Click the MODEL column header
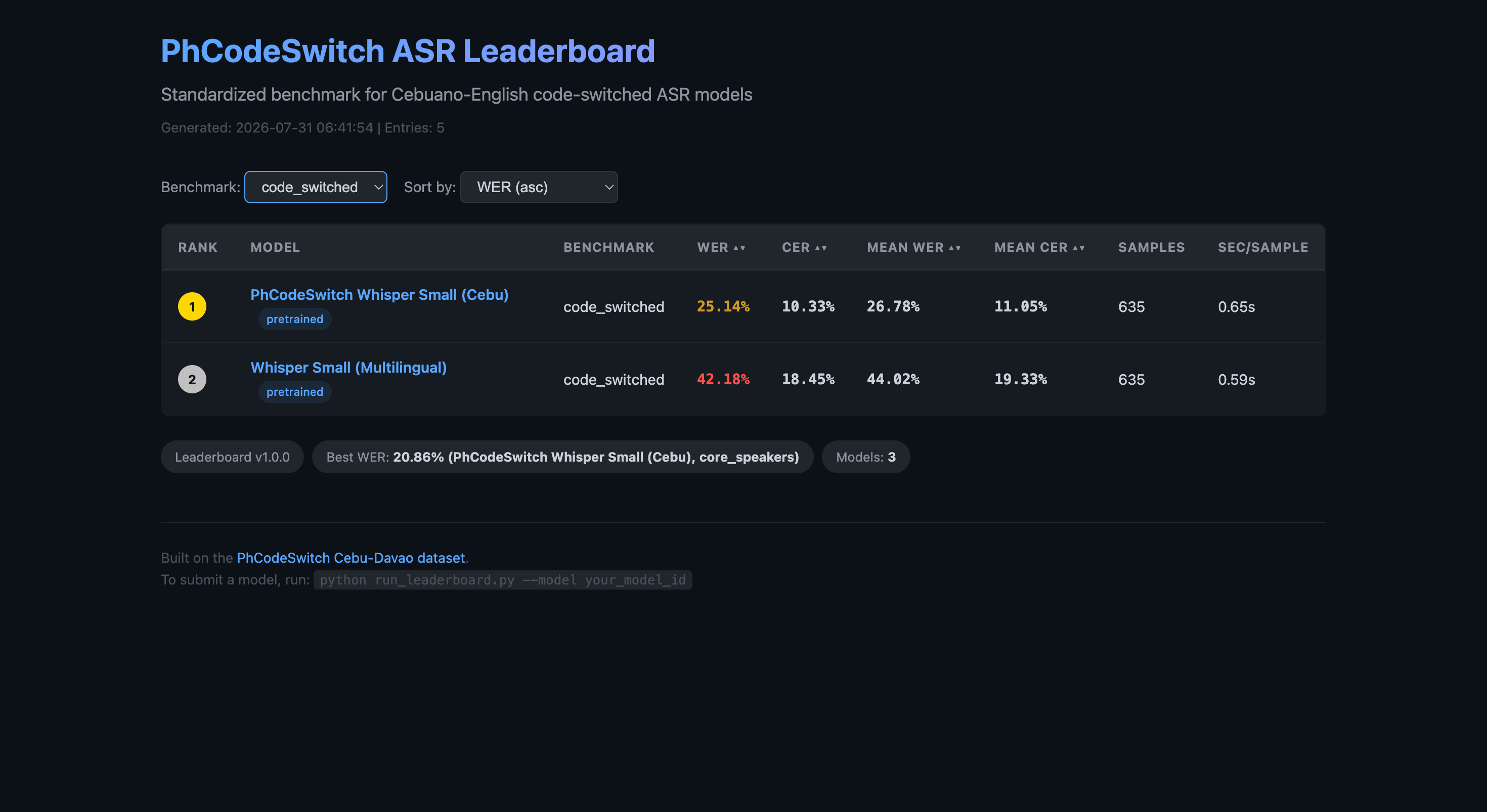The width and height of the screenshot is (1487, 812). [275, 247]
